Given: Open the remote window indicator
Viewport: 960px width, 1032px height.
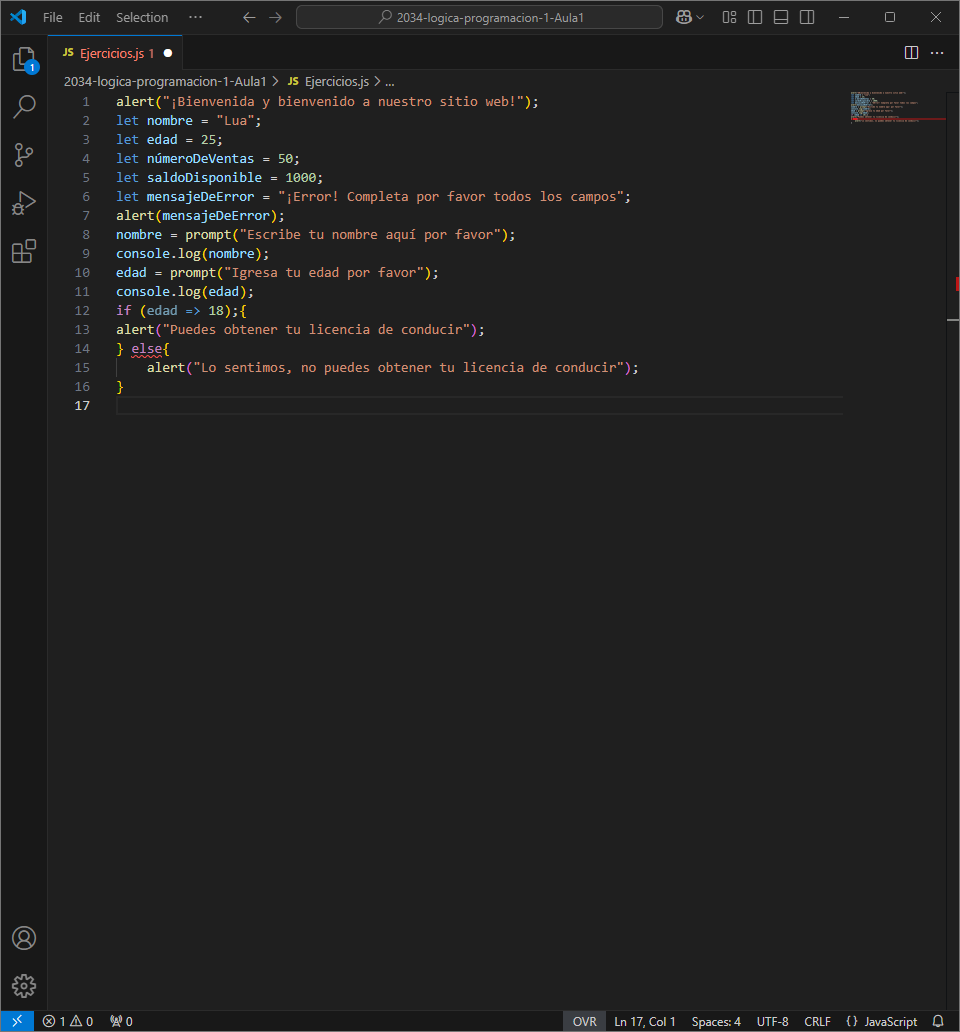Looking at the screenshot, I should point(17,1021).
